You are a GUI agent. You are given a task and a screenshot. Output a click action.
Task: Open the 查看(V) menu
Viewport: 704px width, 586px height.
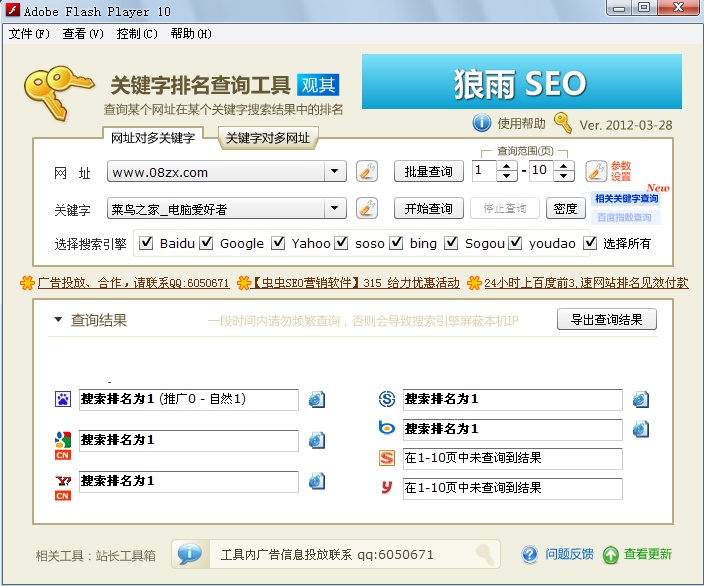click(x=83, y=34)
